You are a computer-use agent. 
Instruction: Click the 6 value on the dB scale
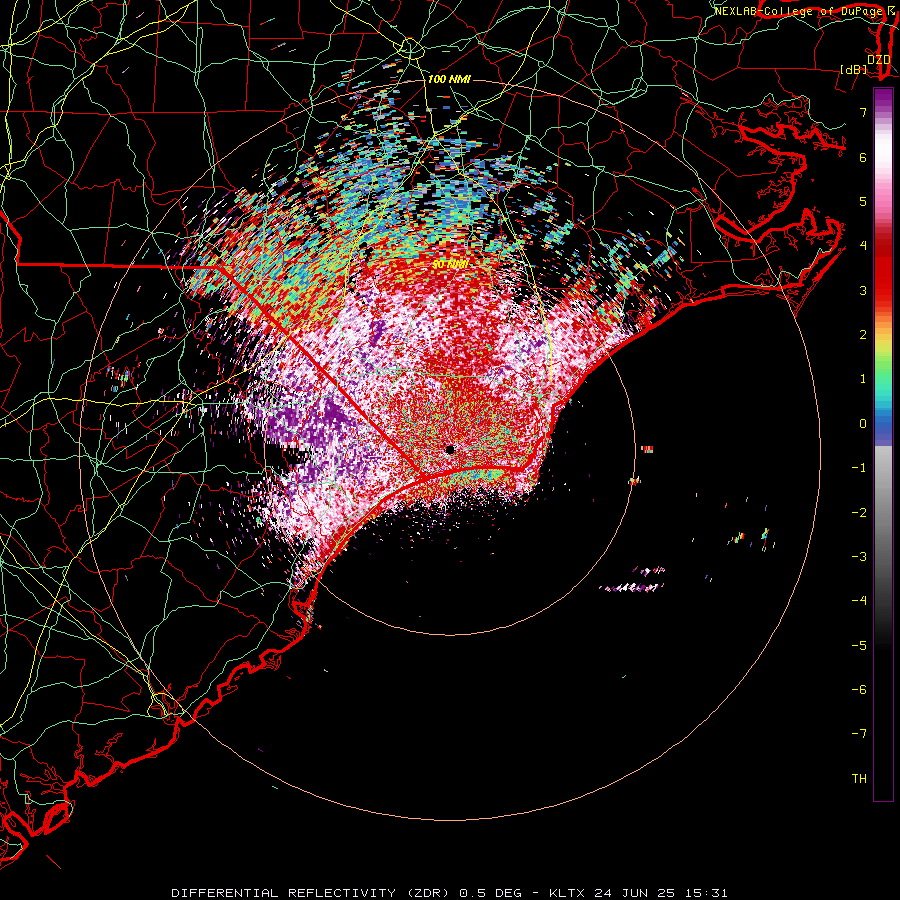pyautogui.click(x=863, y=157)
